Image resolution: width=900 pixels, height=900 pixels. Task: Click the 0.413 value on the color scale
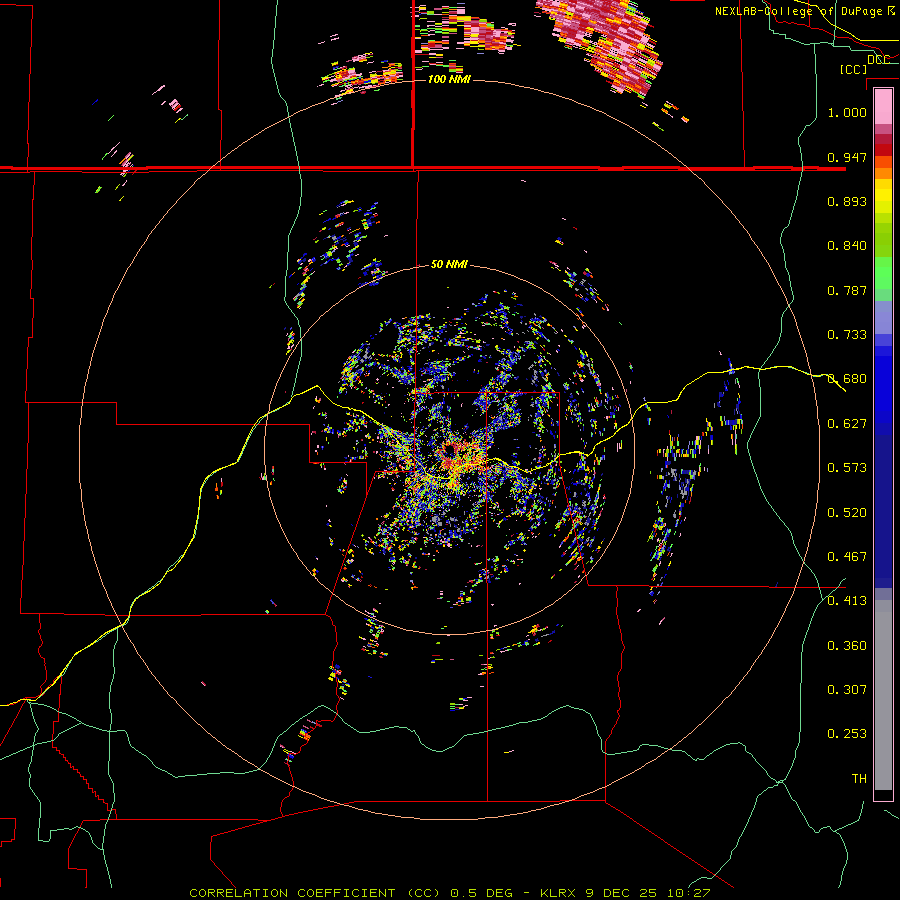tap(847, 601)
